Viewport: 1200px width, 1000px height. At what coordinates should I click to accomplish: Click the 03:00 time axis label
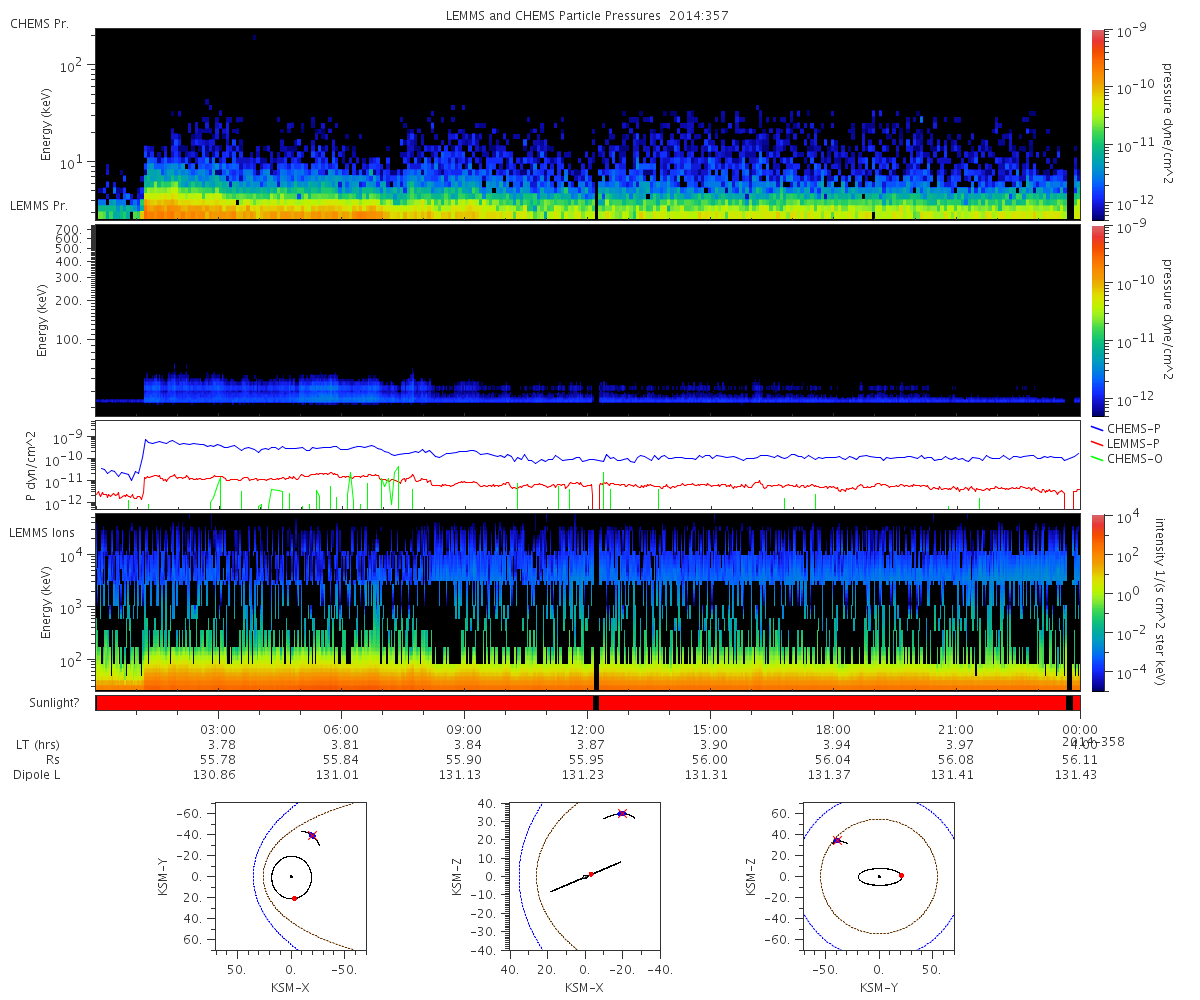(x=219, y=729)
